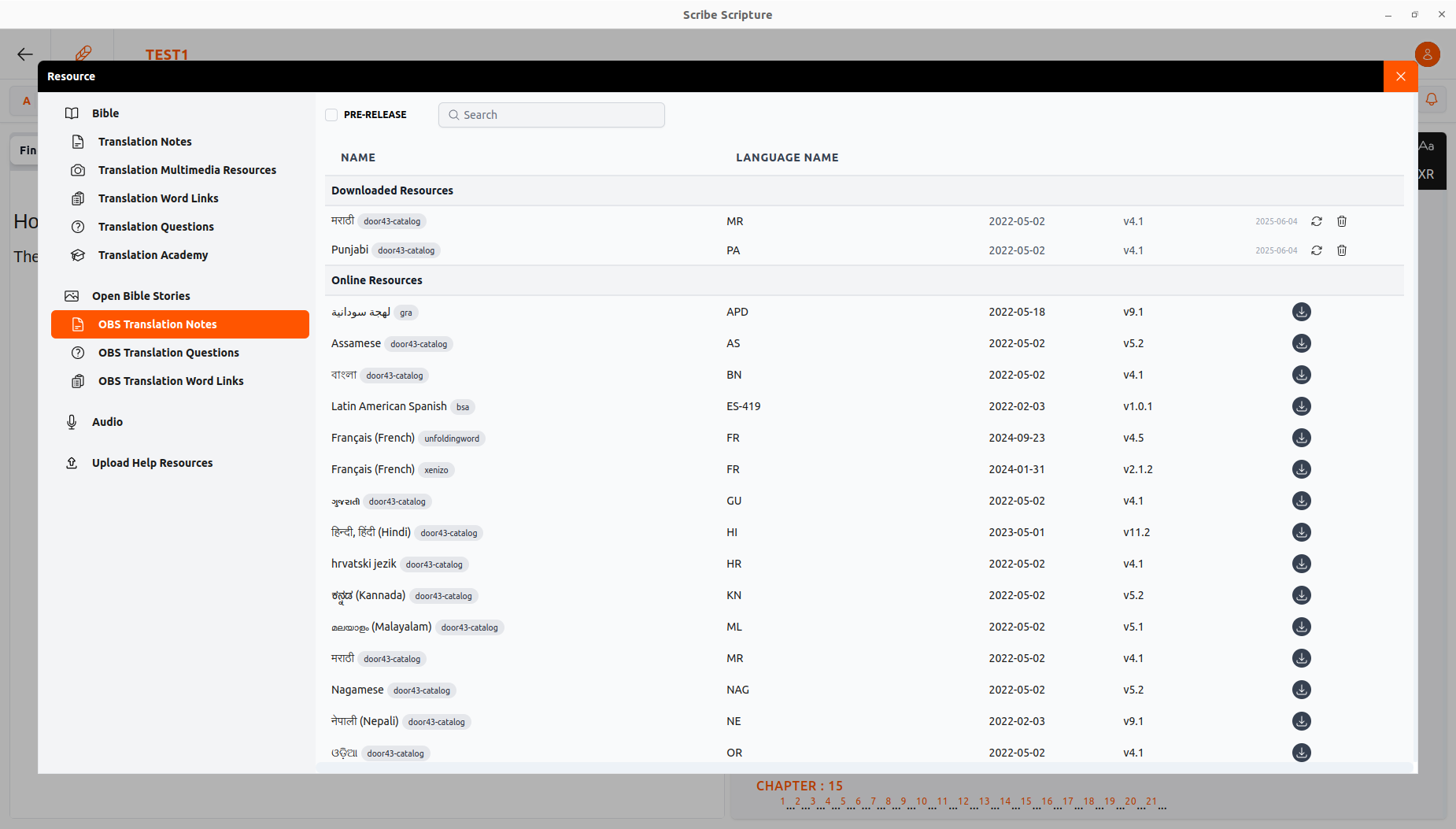Download the Assamese resource
This screenshot has height=829, width=1456.
[x=1300, y=343]
